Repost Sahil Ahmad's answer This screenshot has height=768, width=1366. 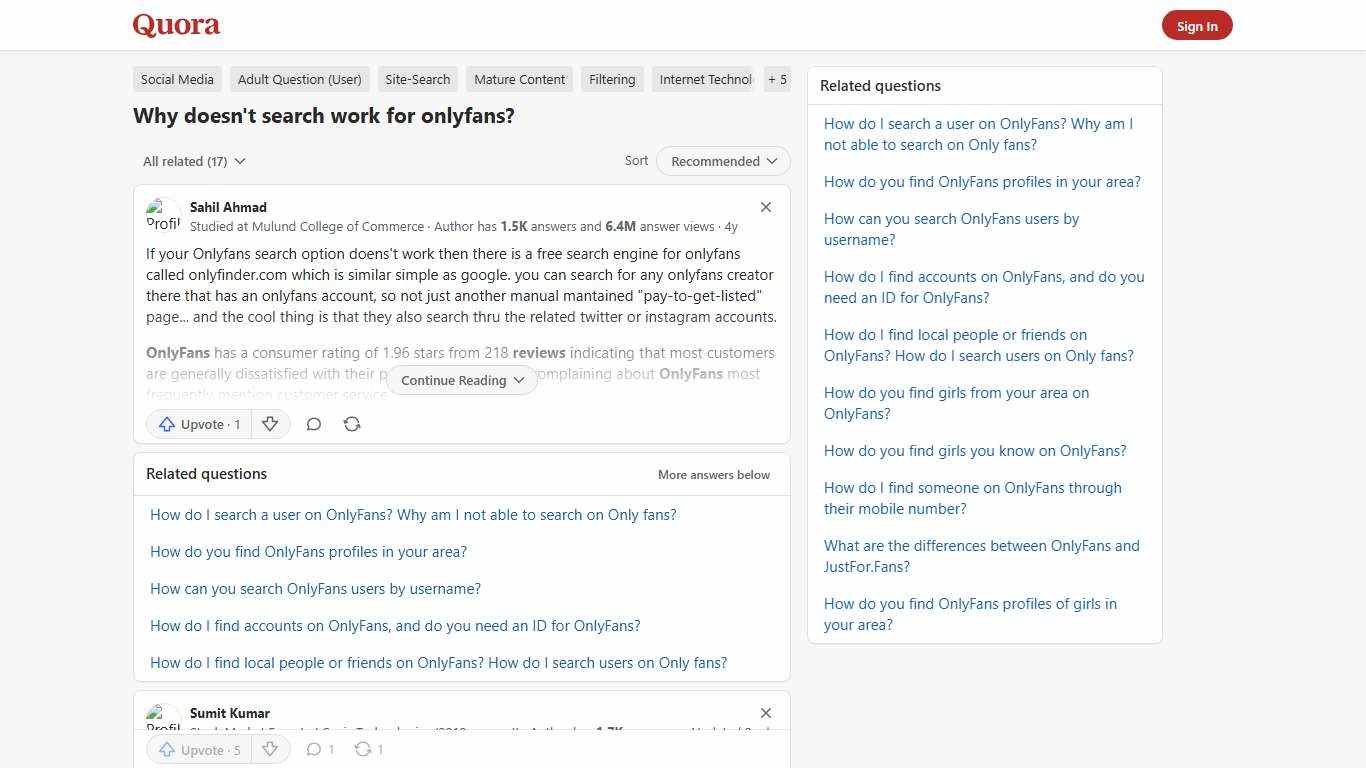[x=351, y=424]
